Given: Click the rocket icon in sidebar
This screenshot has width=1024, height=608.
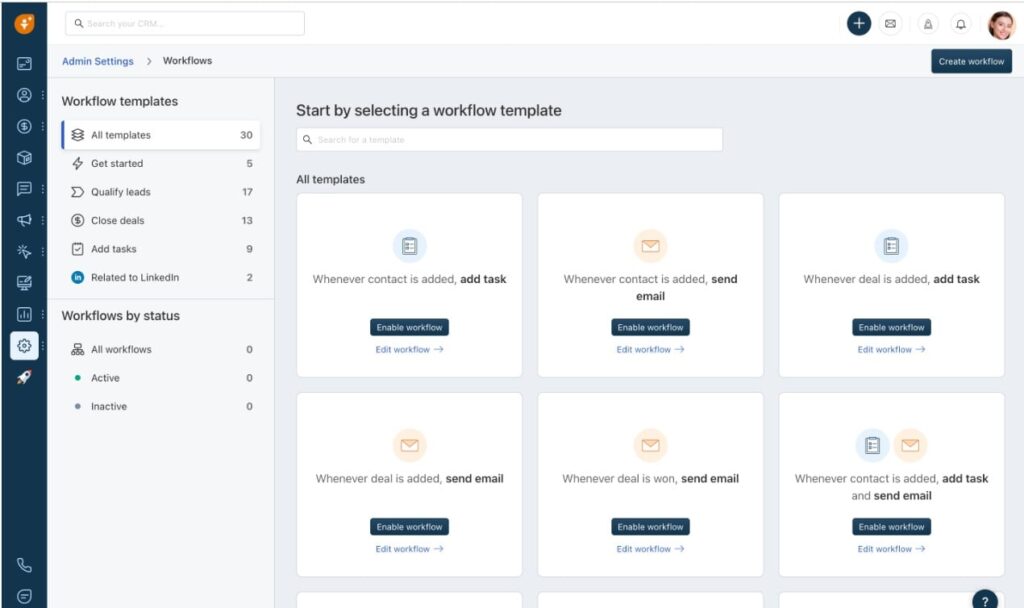Looking at the screenshot, I should coord(24,377).
